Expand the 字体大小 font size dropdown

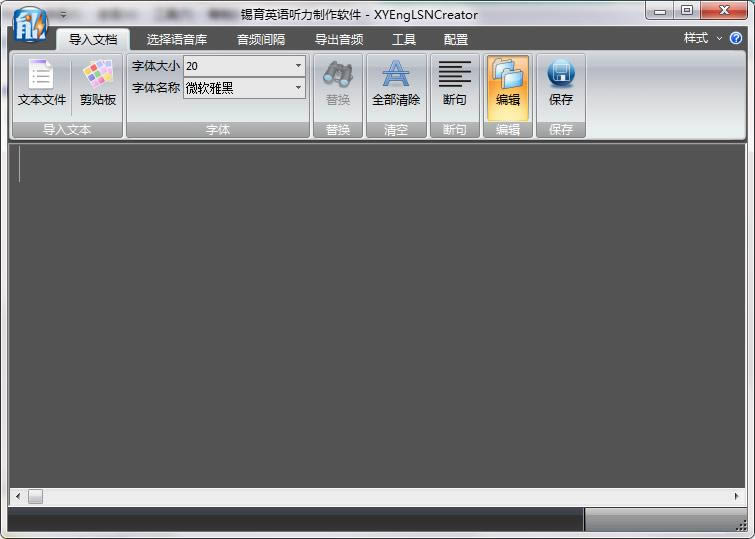click(x=298, y=66)
